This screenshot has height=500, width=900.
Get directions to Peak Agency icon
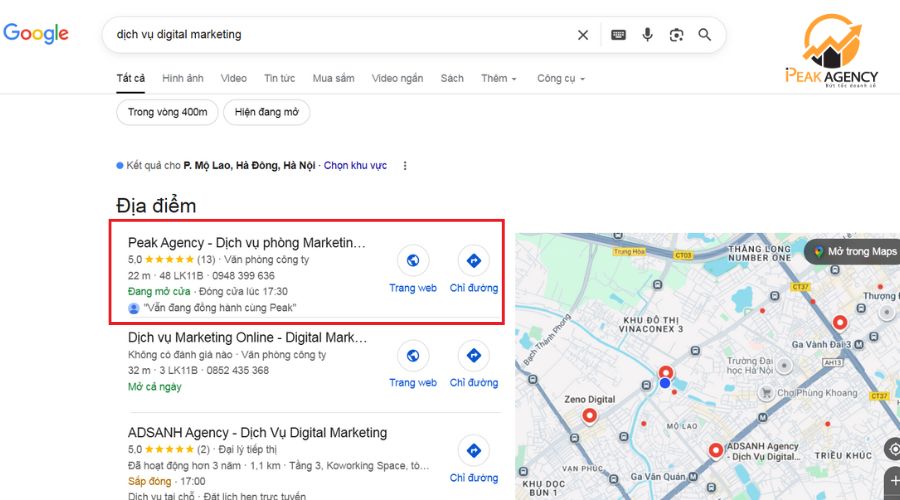pos(474,261)
